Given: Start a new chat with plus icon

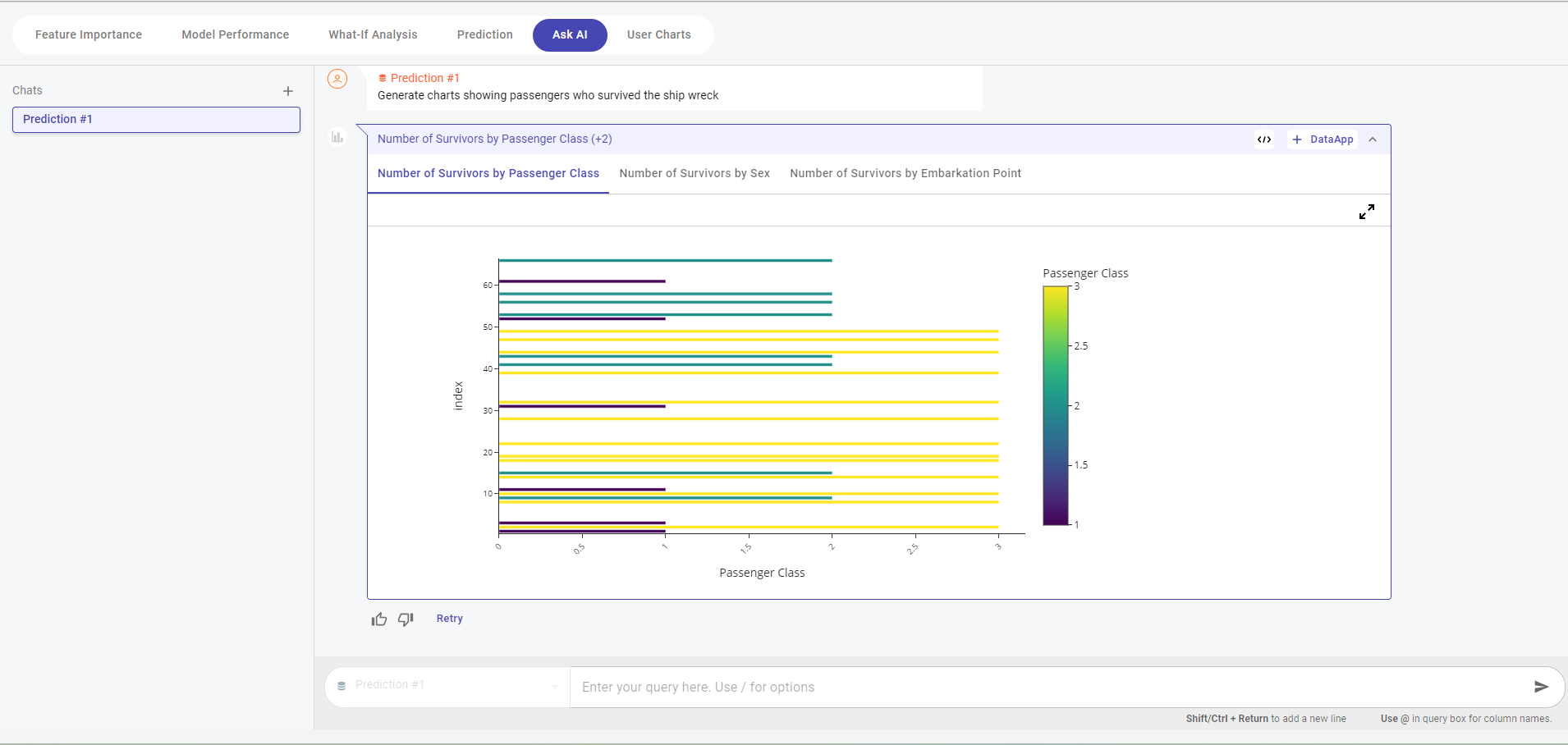Looking at the screenshot, I should point(288,91).
